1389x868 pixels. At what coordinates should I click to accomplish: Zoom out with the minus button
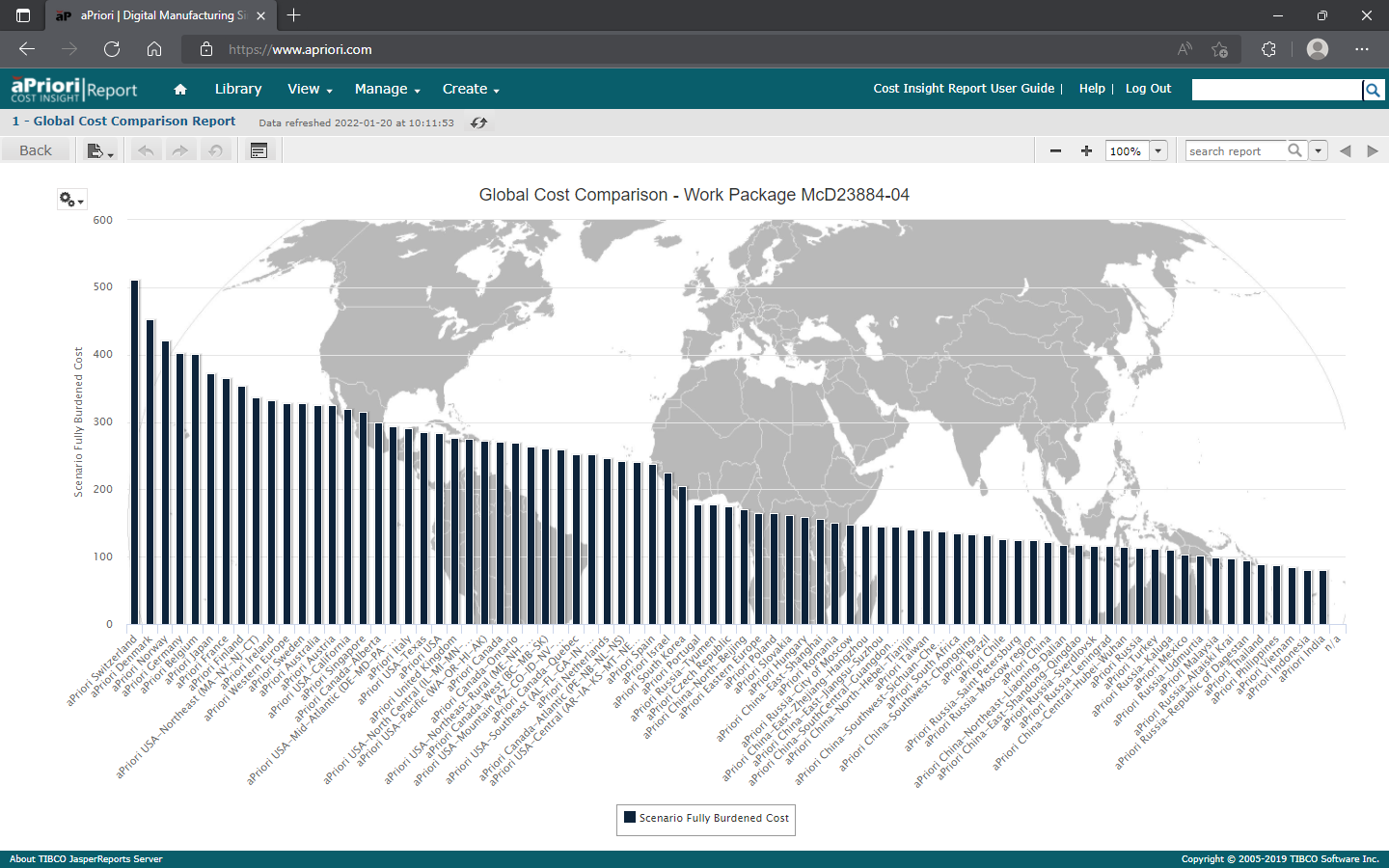click(1055, 150)
